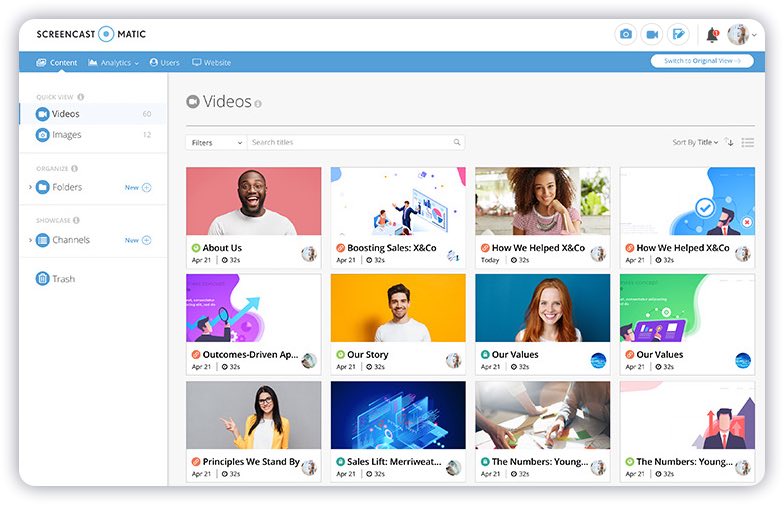Expand the Channels tree arrow
Screen dimensions: 784x505
click(x=30, y=240)
